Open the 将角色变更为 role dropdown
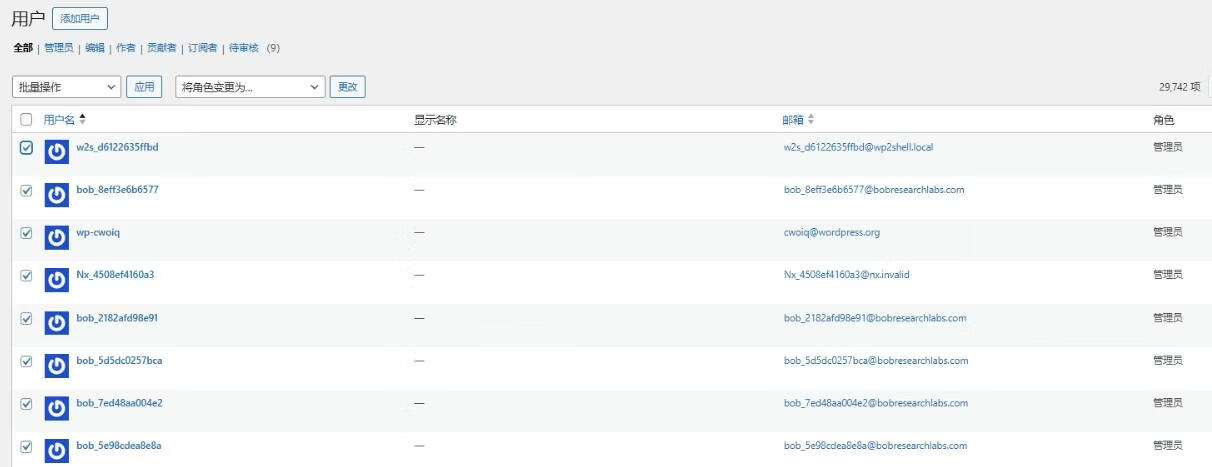This screenshot has width=1212, height=467. [251, 87]
